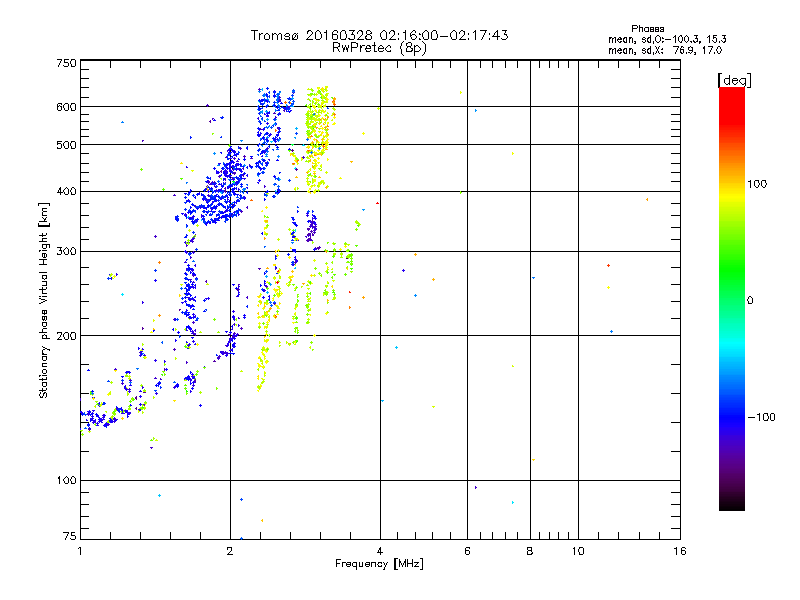Click the 'Frequency [MHz]' axis label
This screenshot has height=600, width=800.
(x=379, y=564)
